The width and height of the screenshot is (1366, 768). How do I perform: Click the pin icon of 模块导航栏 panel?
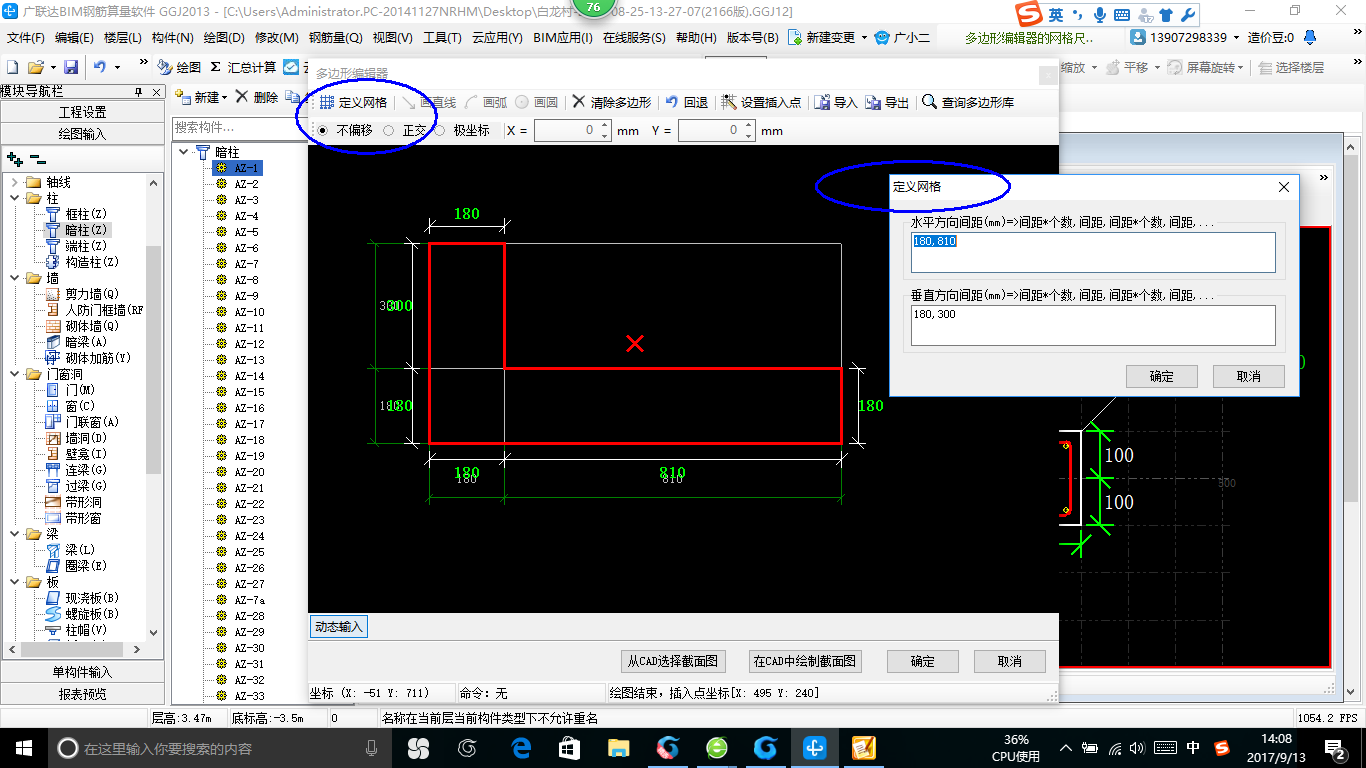coord(139,92)
